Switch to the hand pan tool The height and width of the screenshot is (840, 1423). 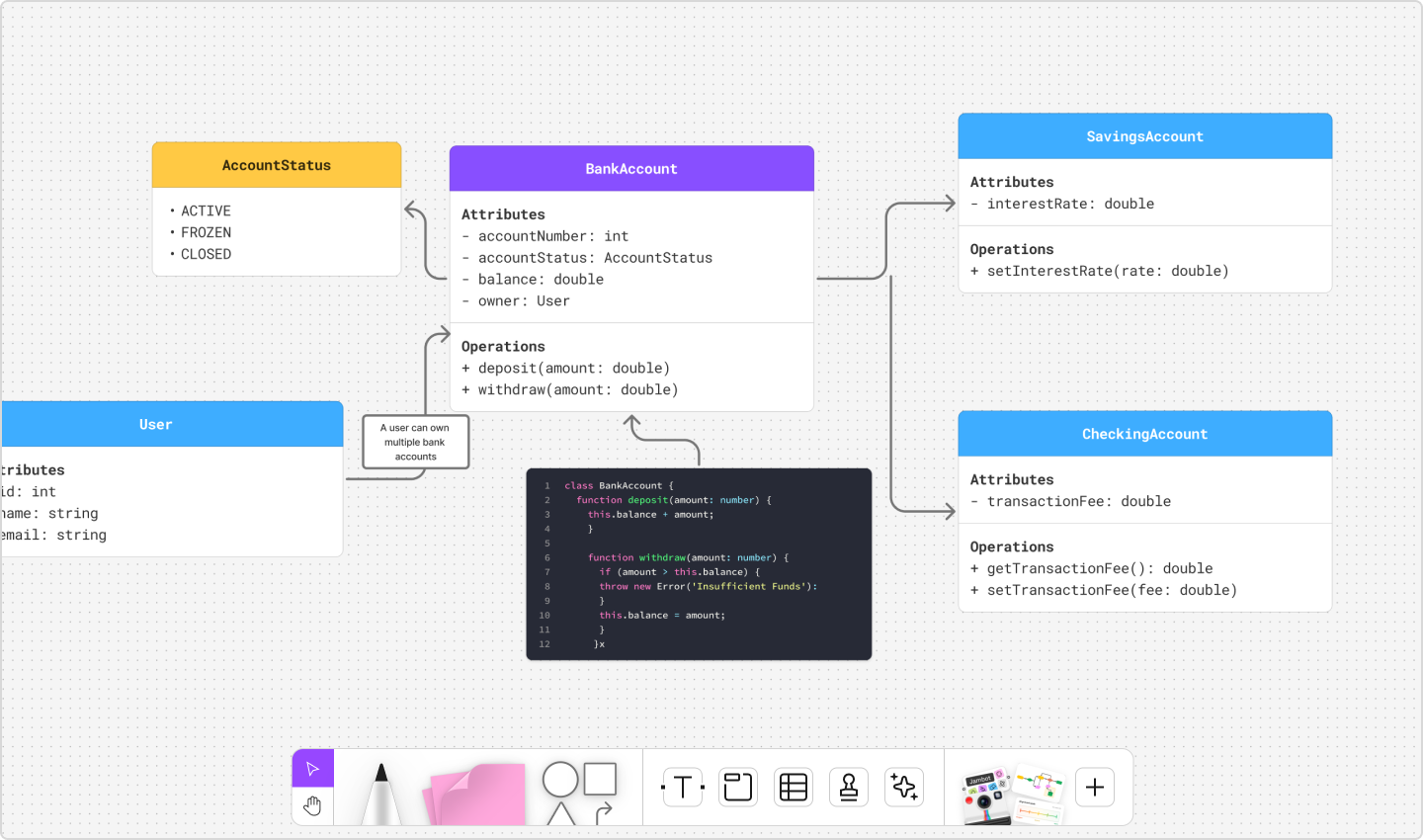tap(312, 805)
